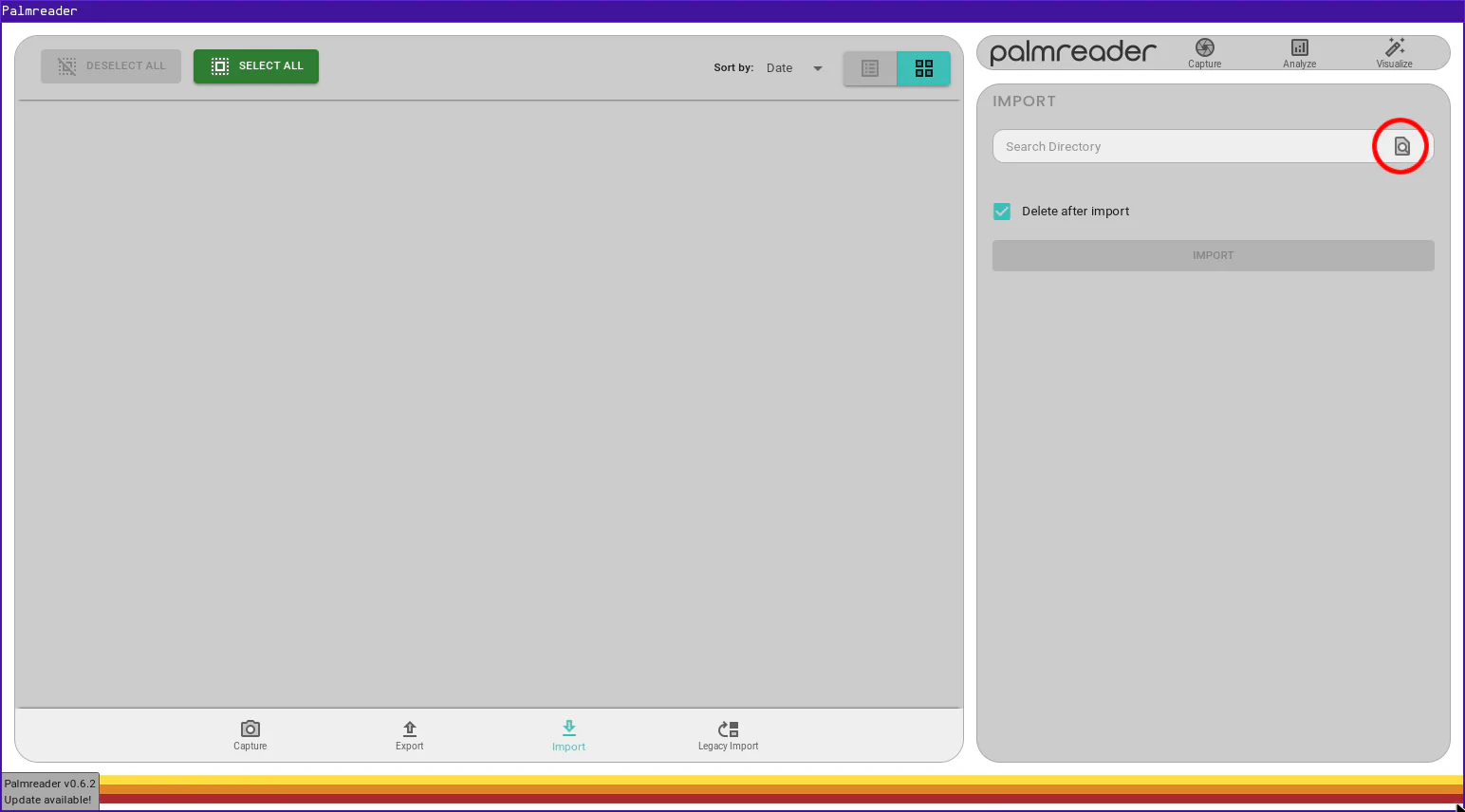
Task: Open the Analyze panel
Action: coord(1299,52)
